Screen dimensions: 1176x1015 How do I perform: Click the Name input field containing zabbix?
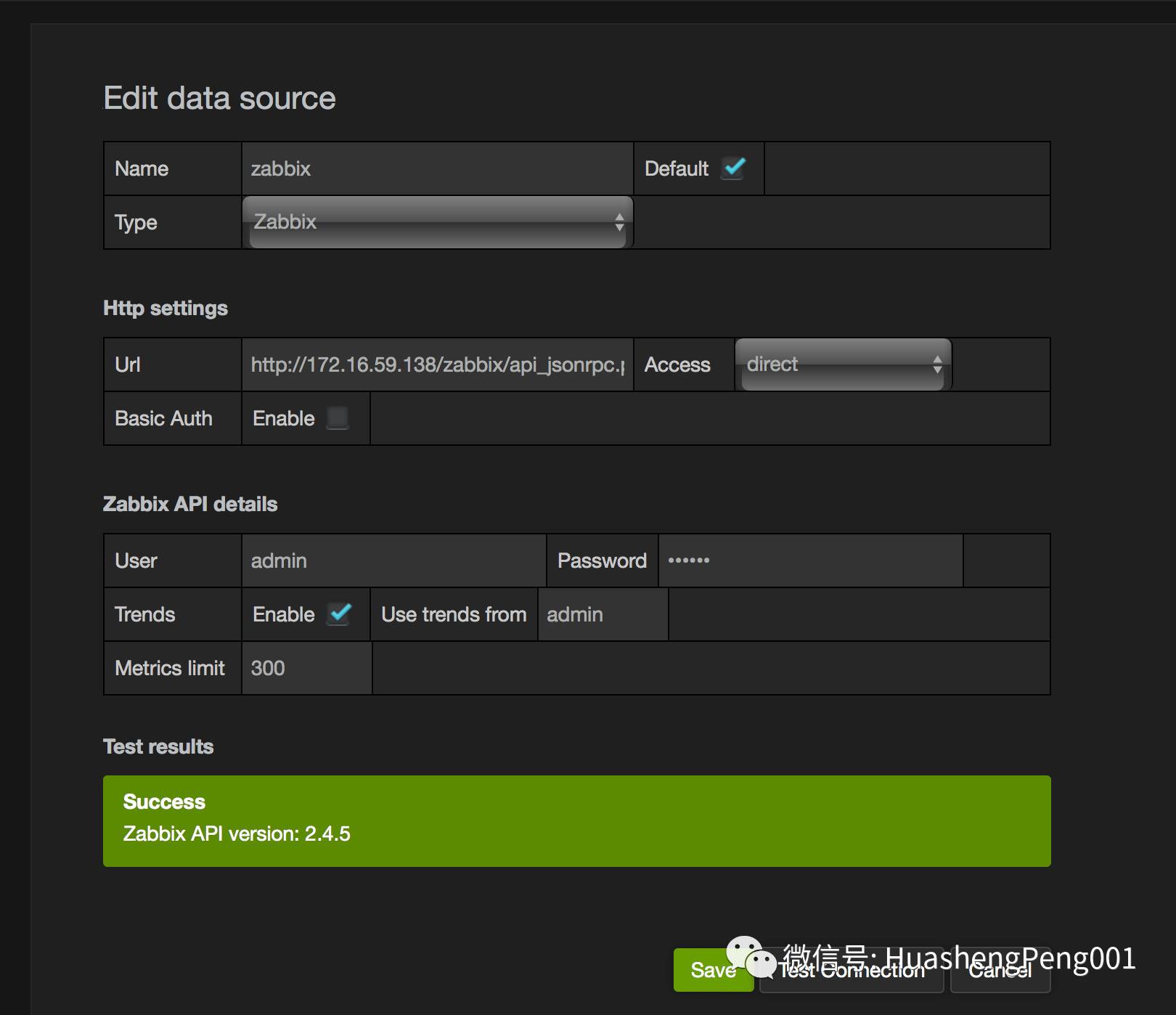438,168
